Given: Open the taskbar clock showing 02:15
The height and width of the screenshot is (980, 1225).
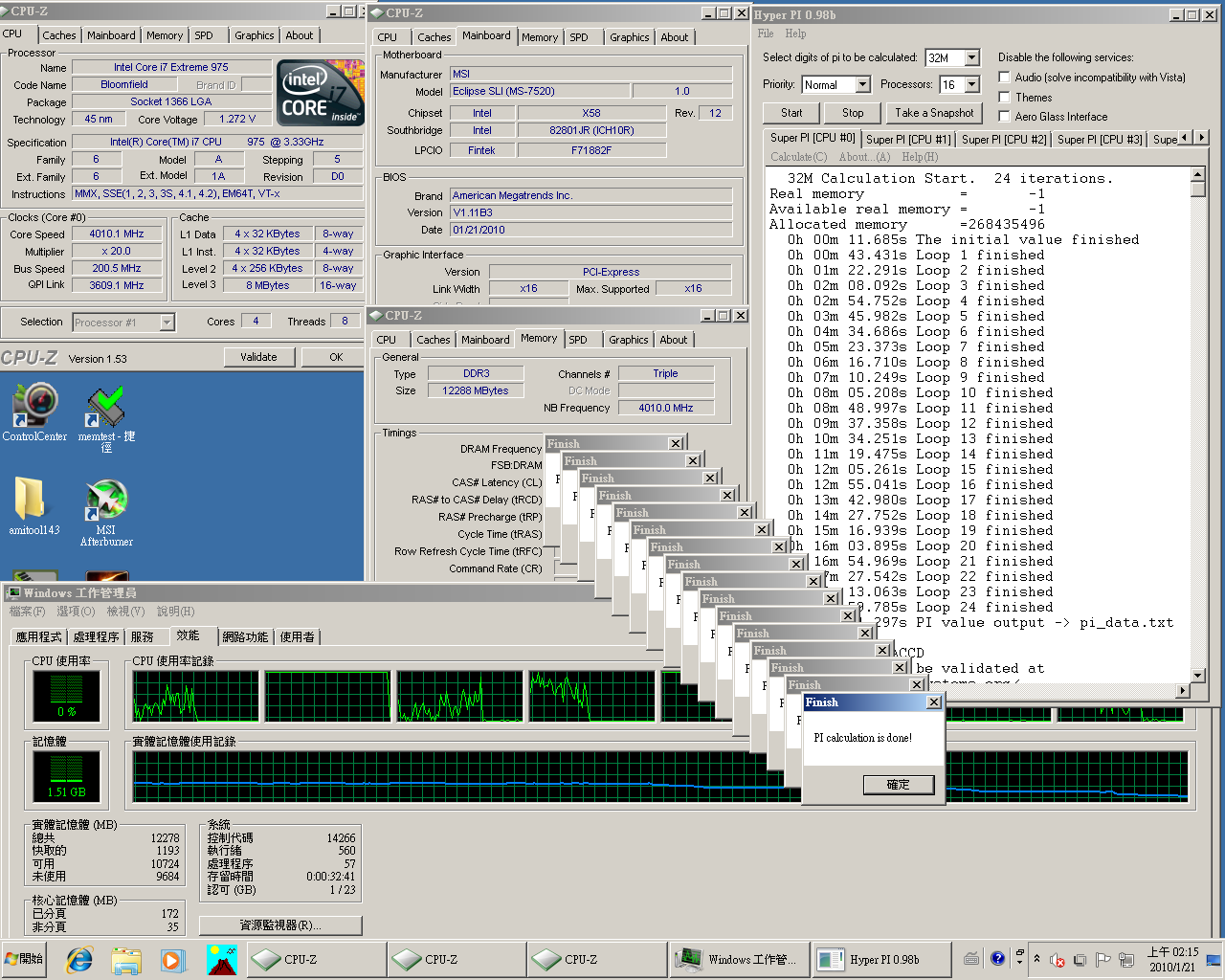Looking at the screenshot, I should pyautogui.click(x=1172, y=959).
